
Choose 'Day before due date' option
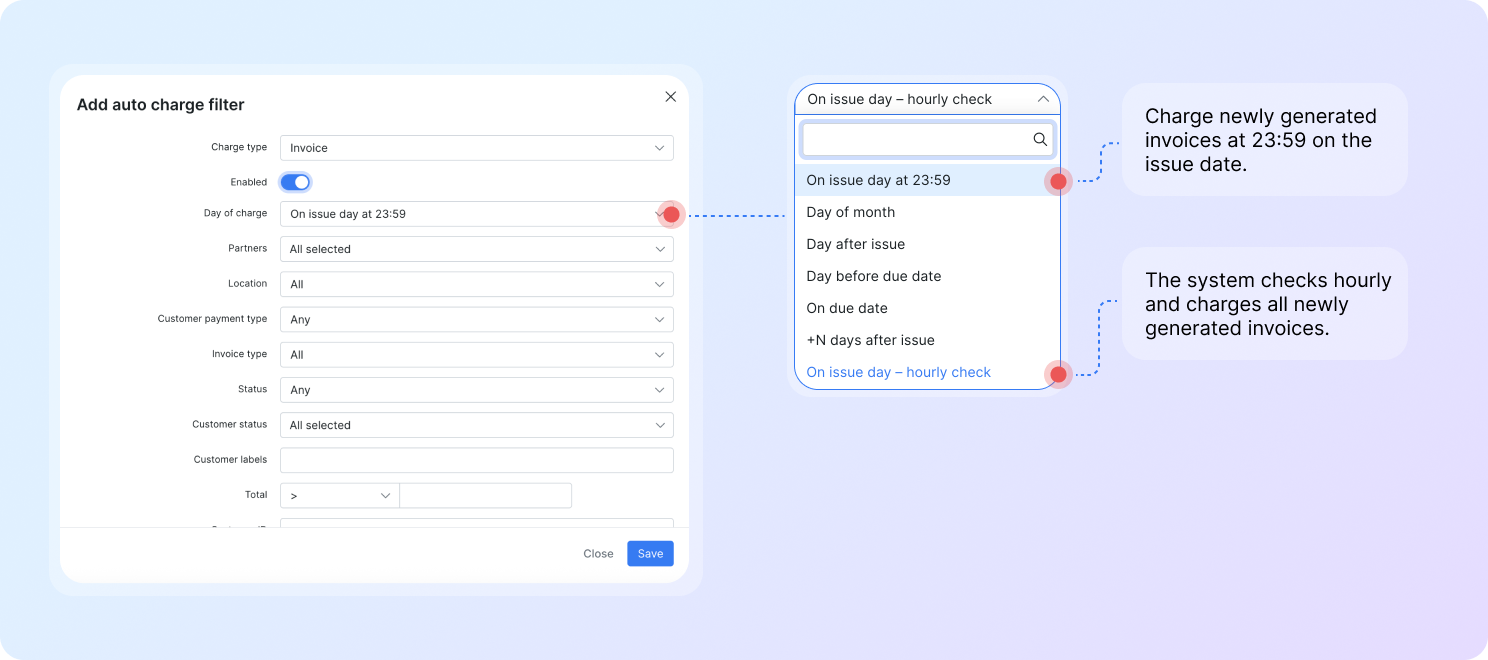[927, 276]
